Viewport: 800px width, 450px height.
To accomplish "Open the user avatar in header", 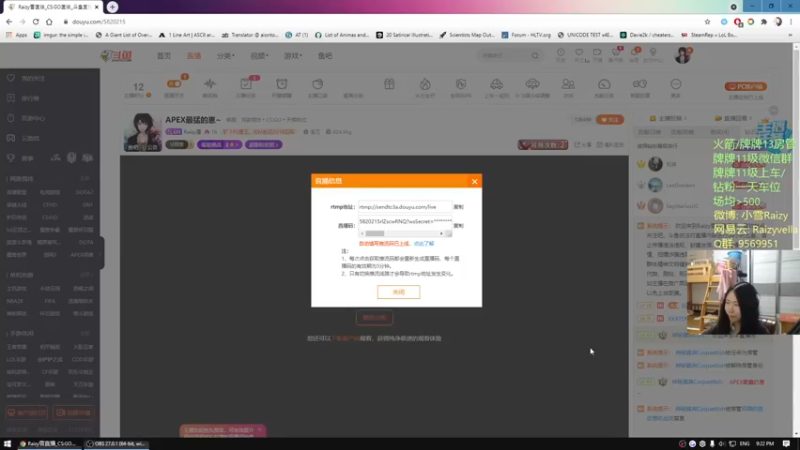I will click(x=682, y=55).
